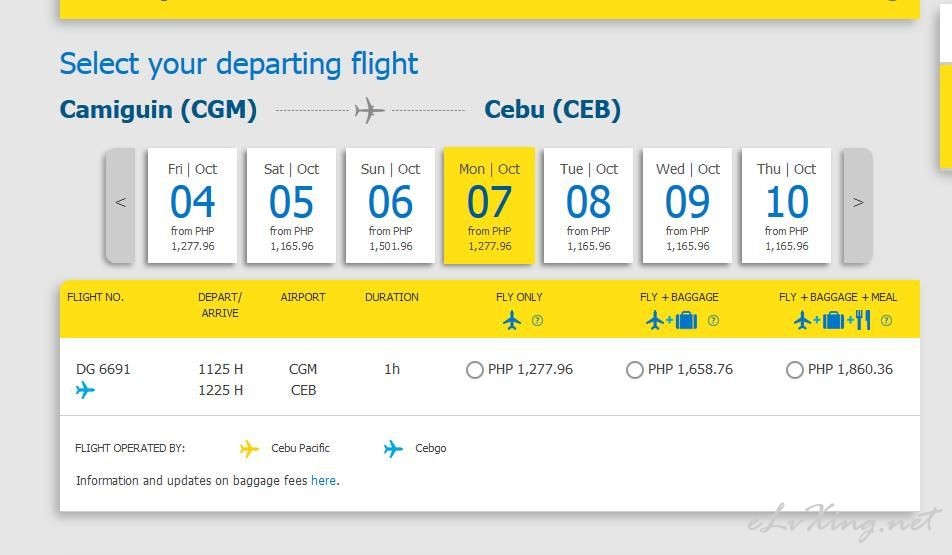Select Thu Oct 10 departure date
The height and width of the screenshot is (555, 952).
coord(786,205)
